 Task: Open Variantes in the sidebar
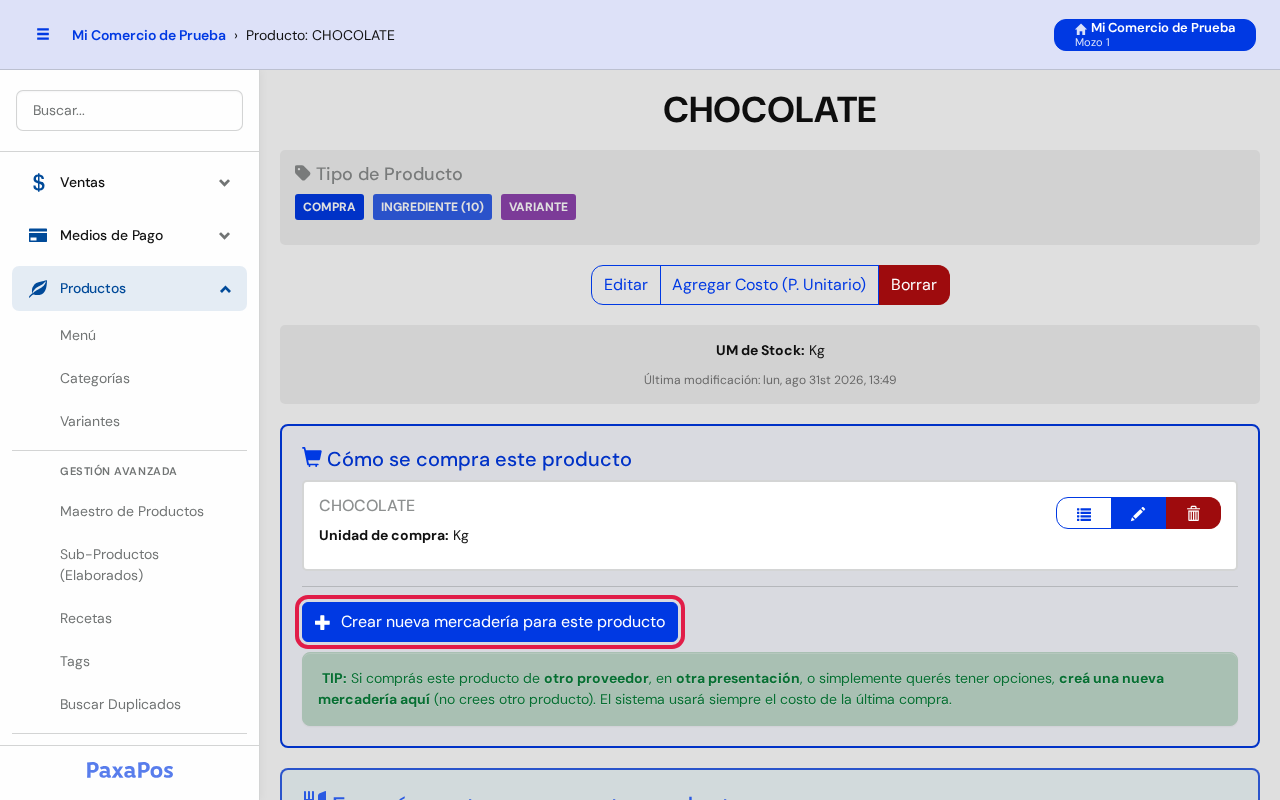[90, 421]
